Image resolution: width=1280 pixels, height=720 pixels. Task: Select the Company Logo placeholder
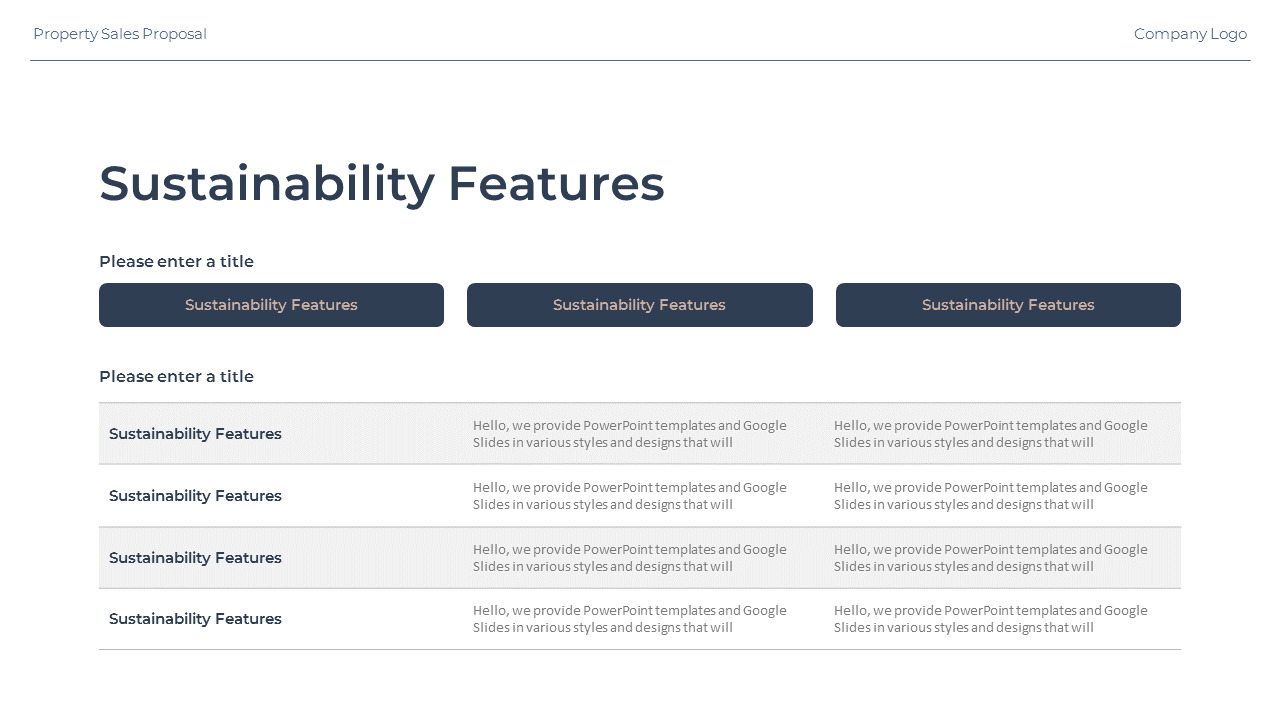click(1190, 34)
